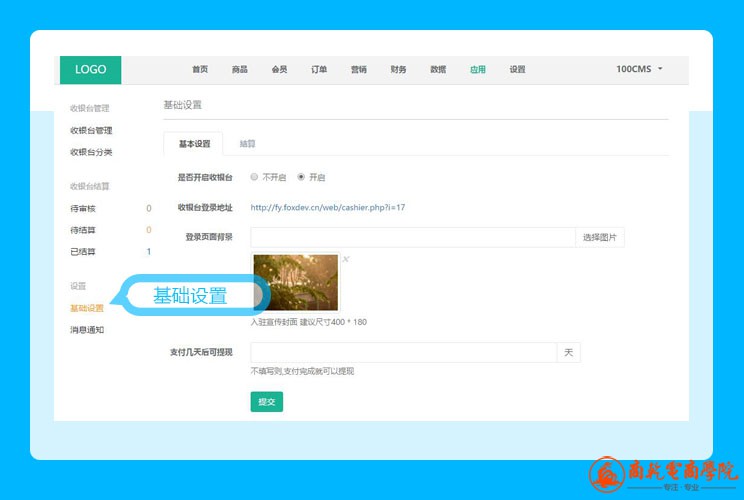Switch to the 结算 tab
744x500 pixels.
click(x=247, y=144)
